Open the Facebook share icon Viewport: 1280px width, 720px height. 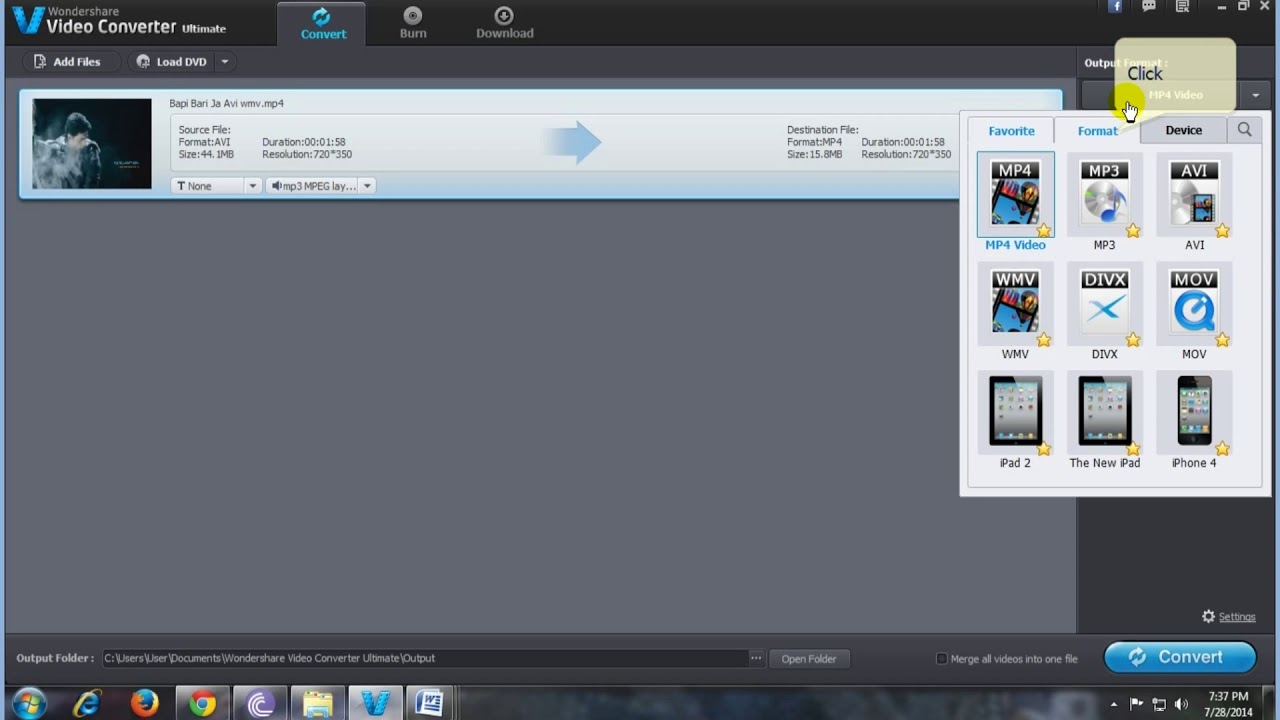1116,7
